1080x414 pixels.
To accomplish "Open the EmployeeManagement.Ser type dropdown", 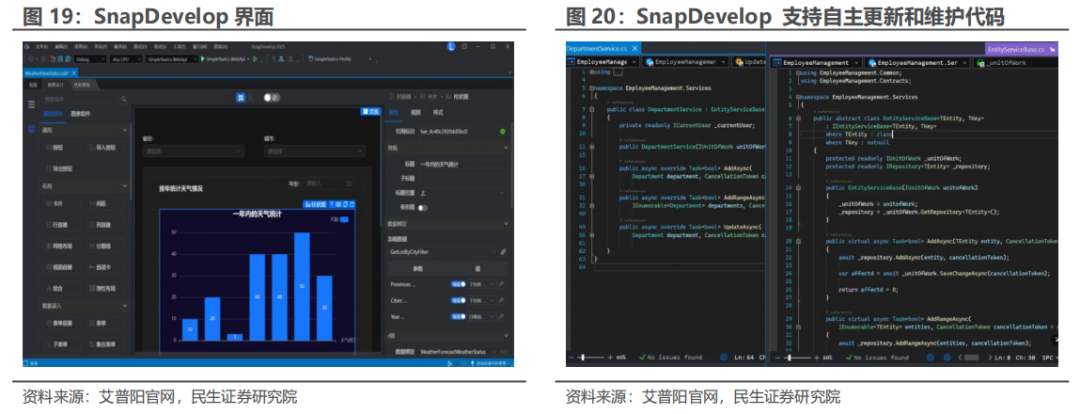I will [x=917, y=63].
